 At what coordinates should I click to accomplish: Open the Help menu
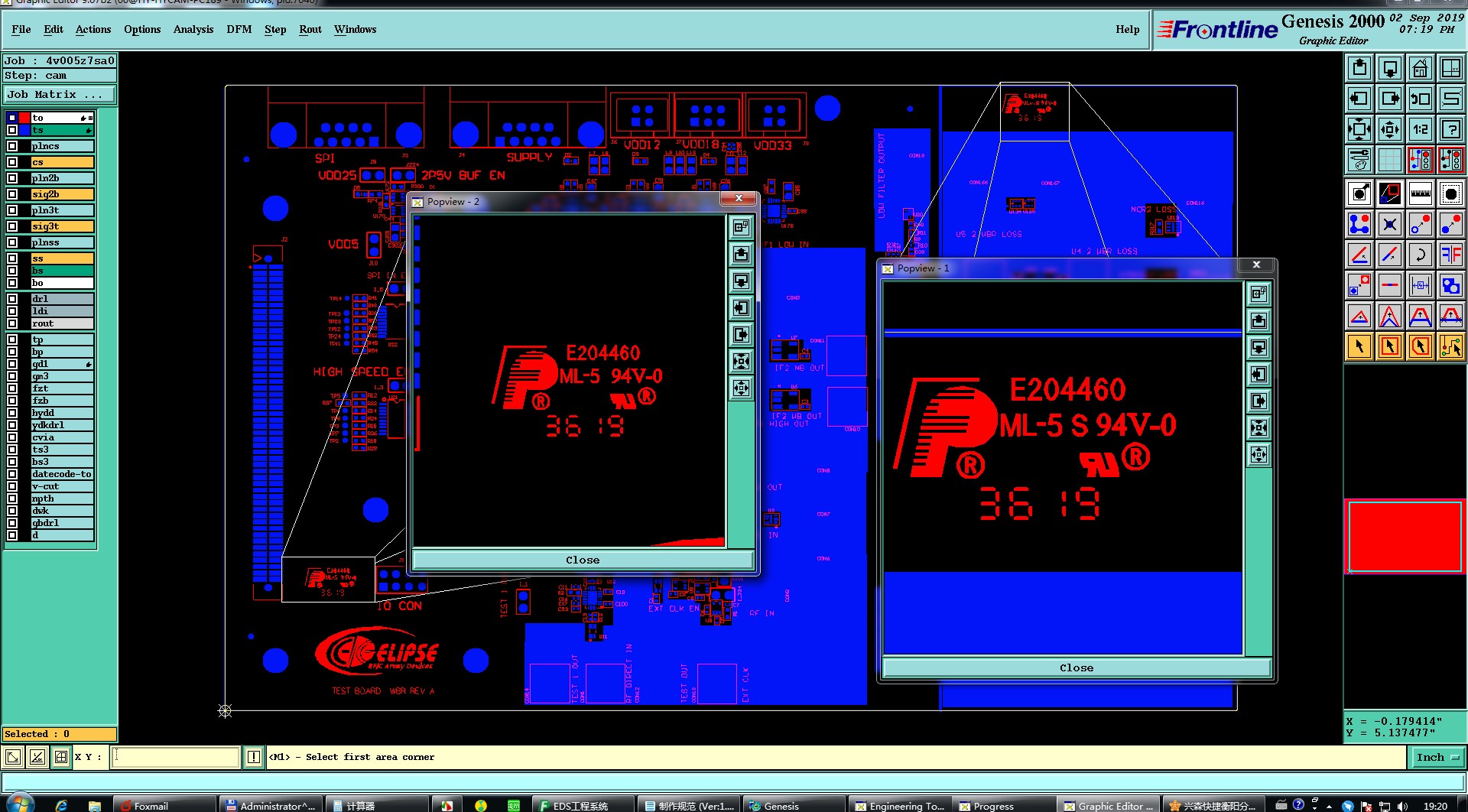[1127, 29]
